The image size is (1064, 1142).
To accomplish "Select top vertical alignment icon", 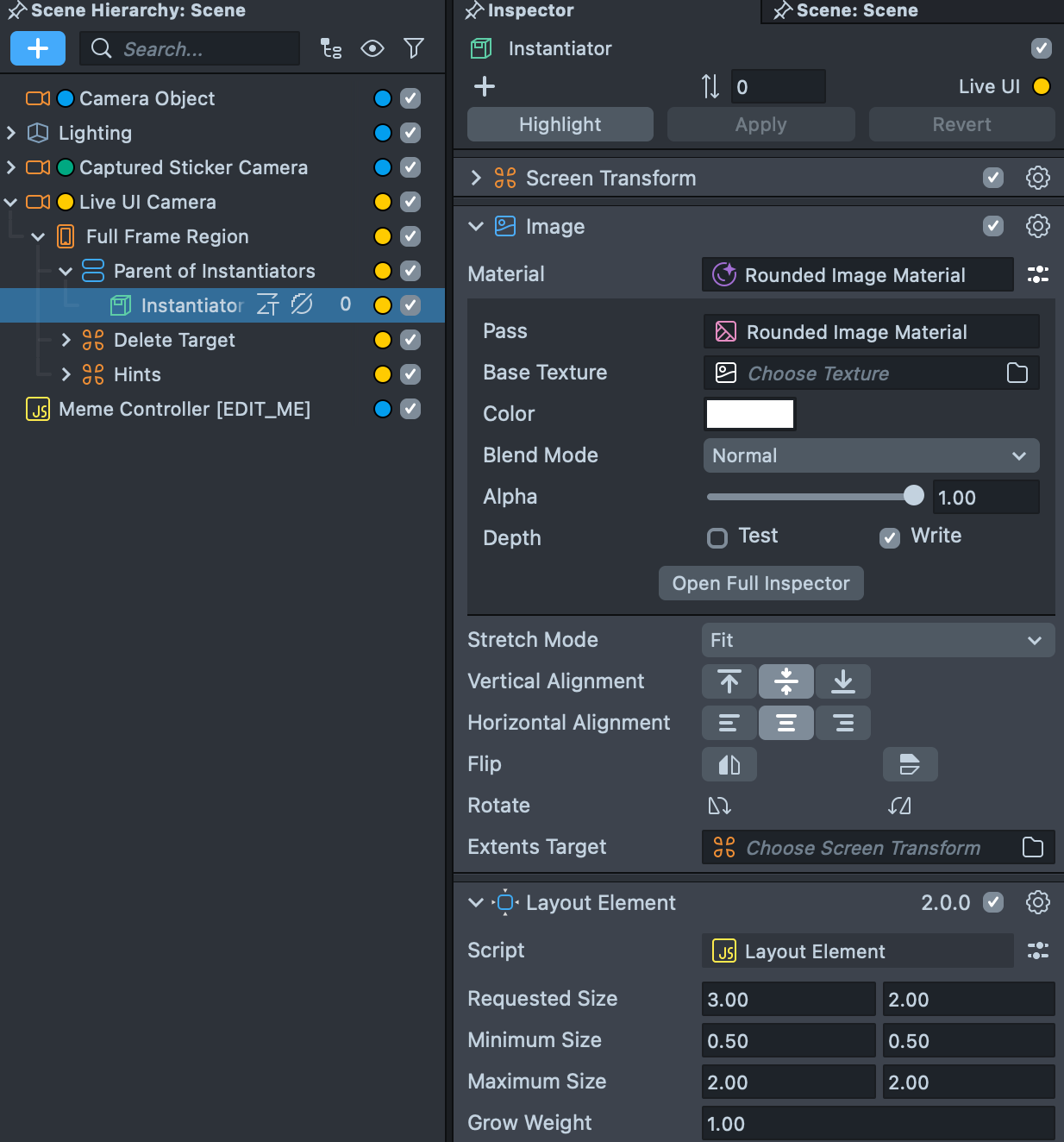I will [729, 681].
